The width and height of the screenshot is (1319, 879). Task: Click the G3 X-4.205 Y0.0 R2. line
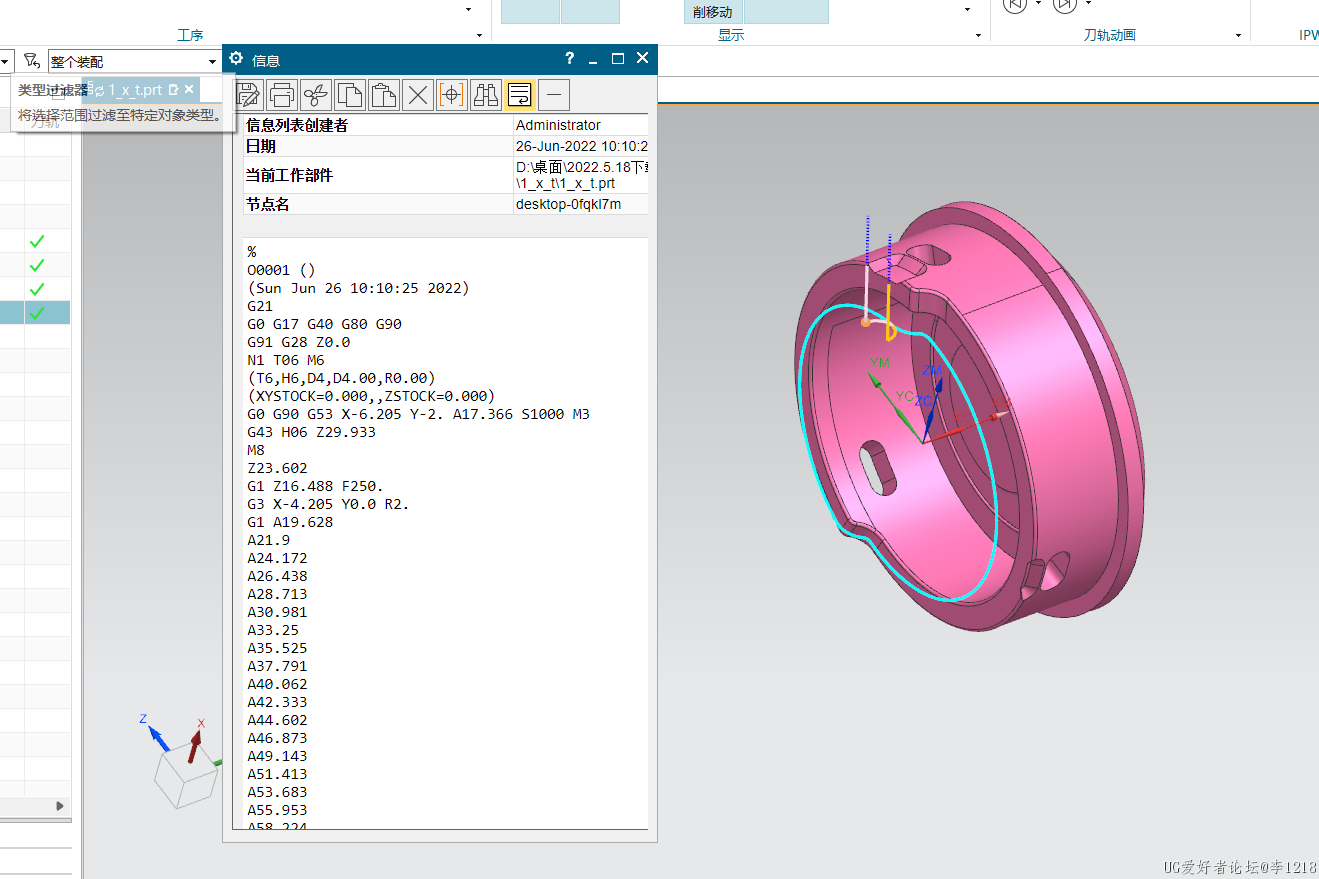click(328, 504)
